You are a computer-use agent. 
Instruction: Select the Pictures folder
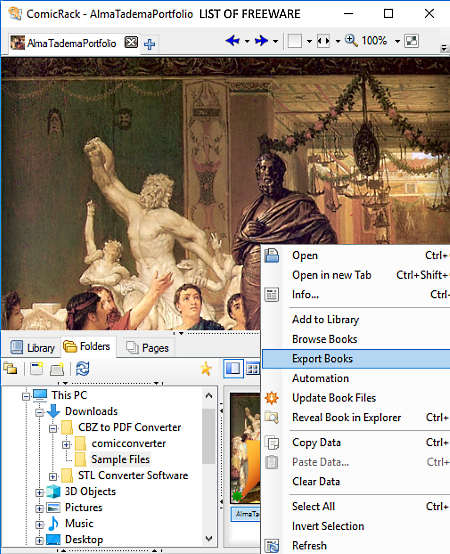[83, 507]
